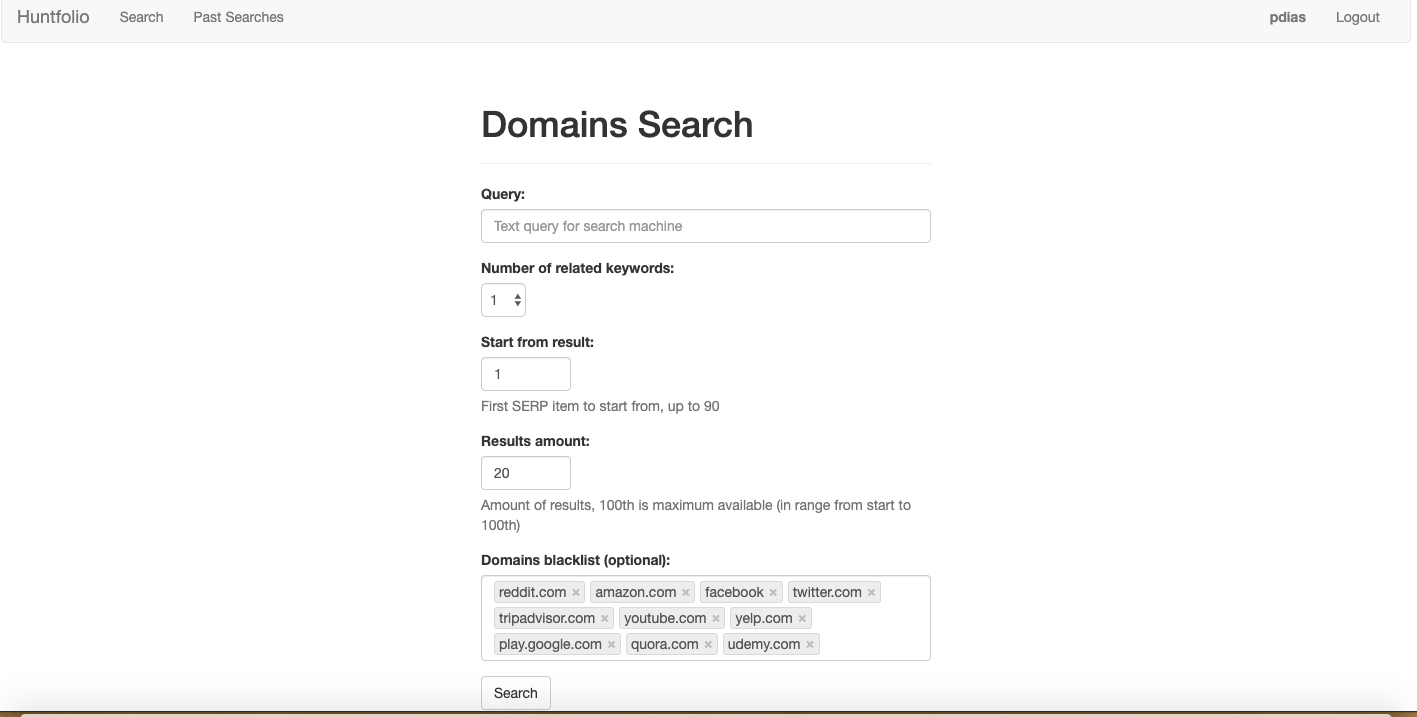Remove twitter.com tag from blacklist

871,593
